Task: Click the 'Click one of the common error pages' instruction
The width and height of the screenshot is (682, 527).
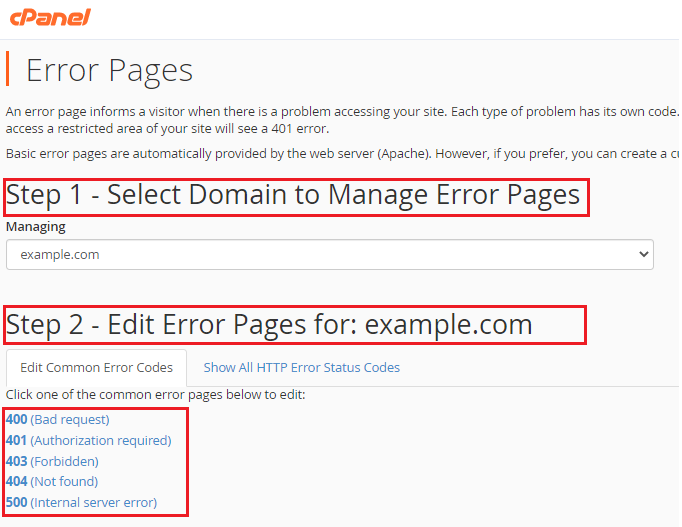Action: pos(156,395)
